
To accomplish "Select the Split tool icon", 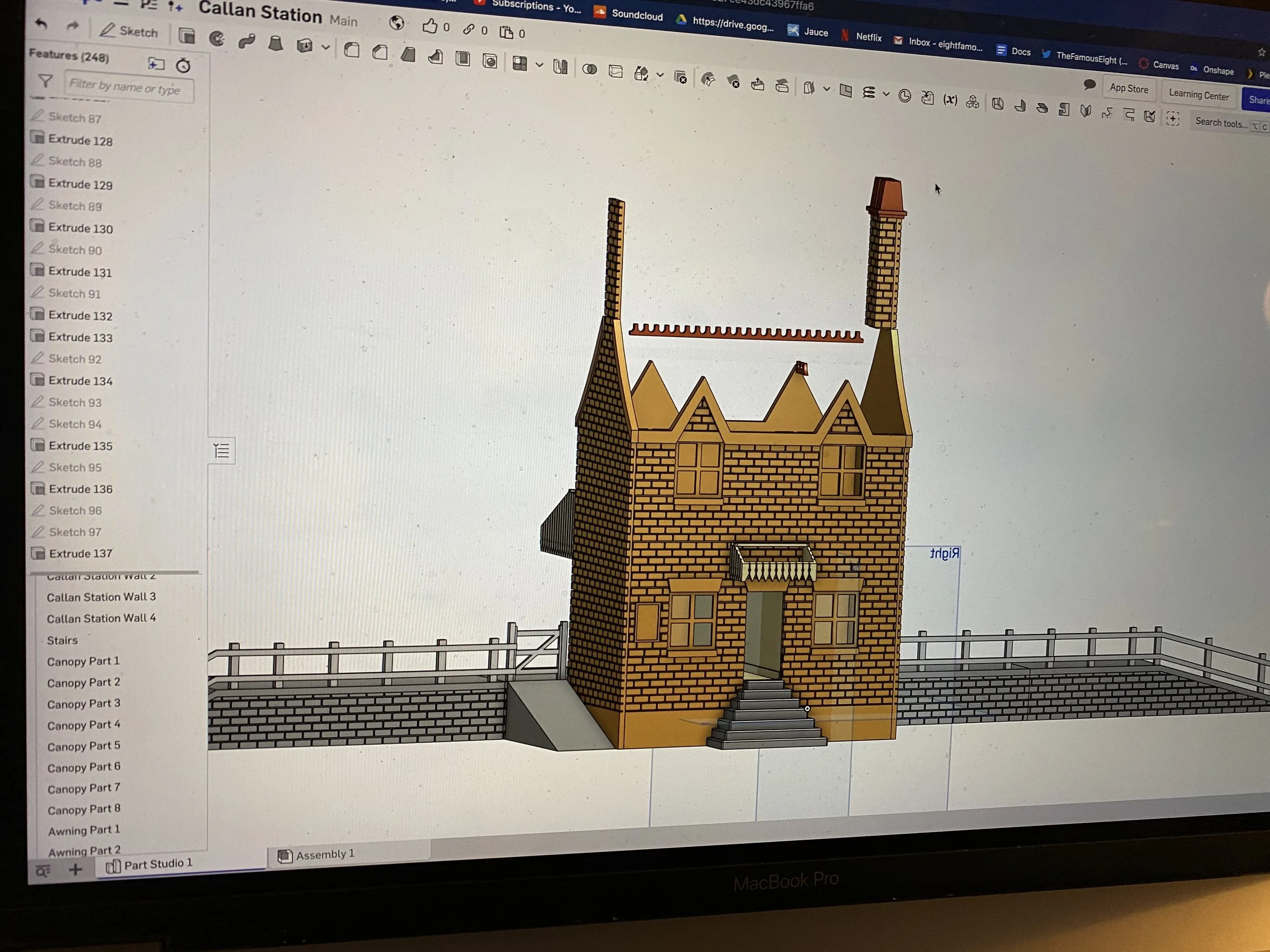I will [616, 72].
